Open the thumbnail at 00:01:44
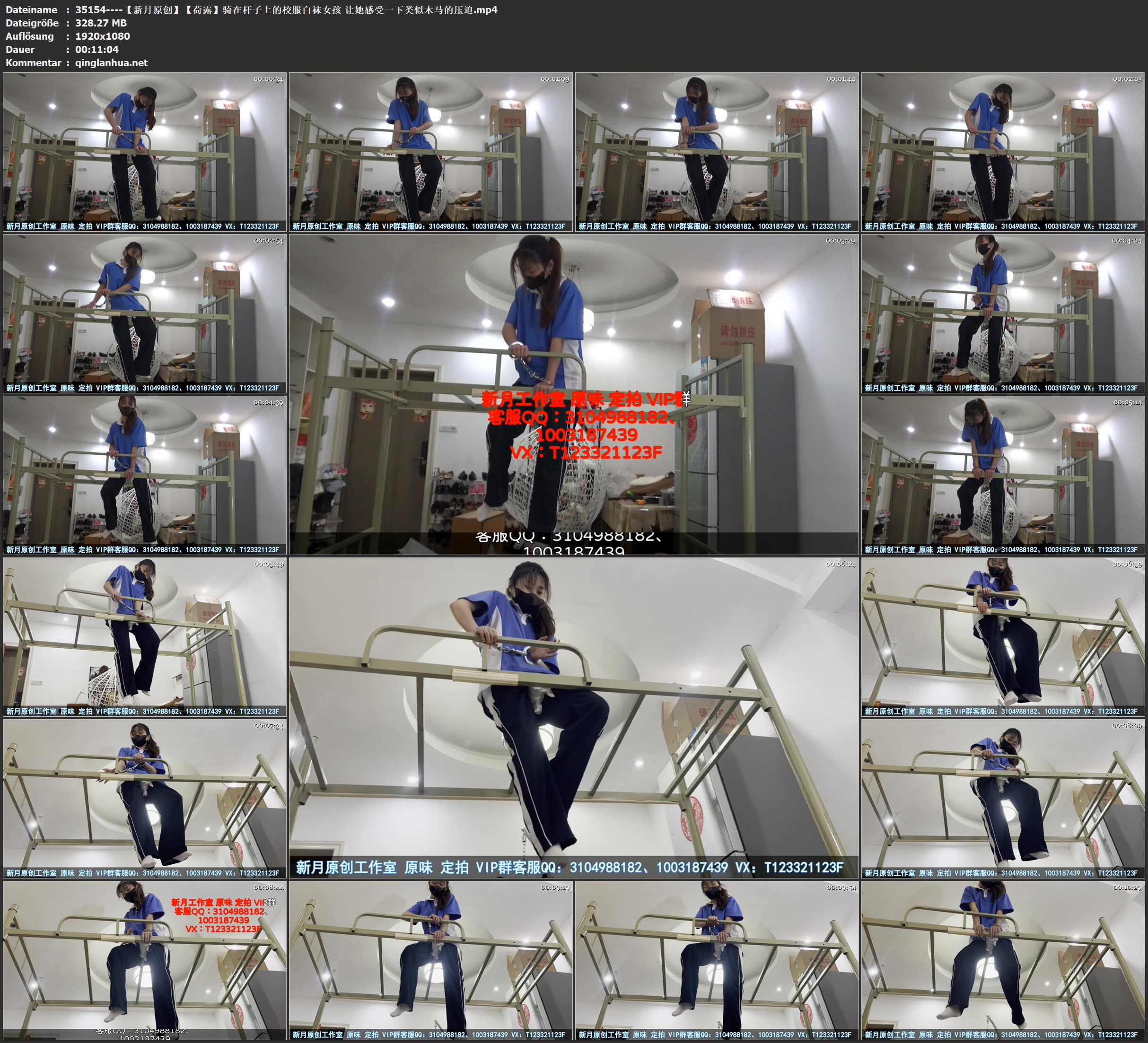1148x1043 pixels. coord(717,151)
